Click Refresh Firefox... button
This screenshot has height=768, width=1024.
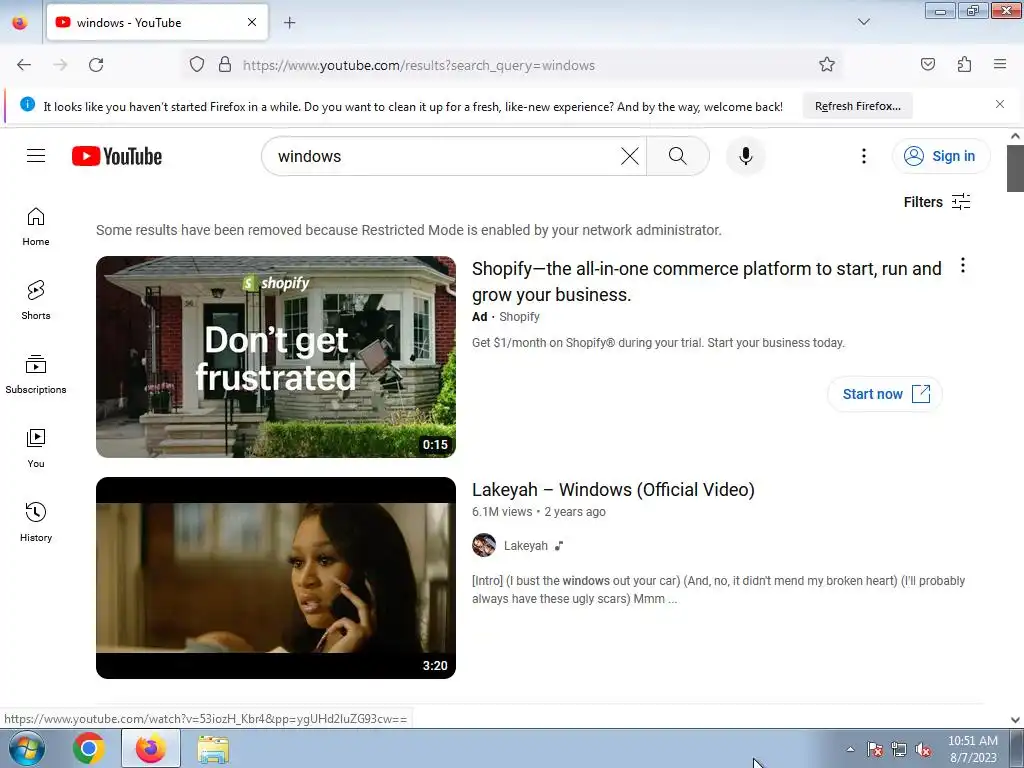coord(857,106)
